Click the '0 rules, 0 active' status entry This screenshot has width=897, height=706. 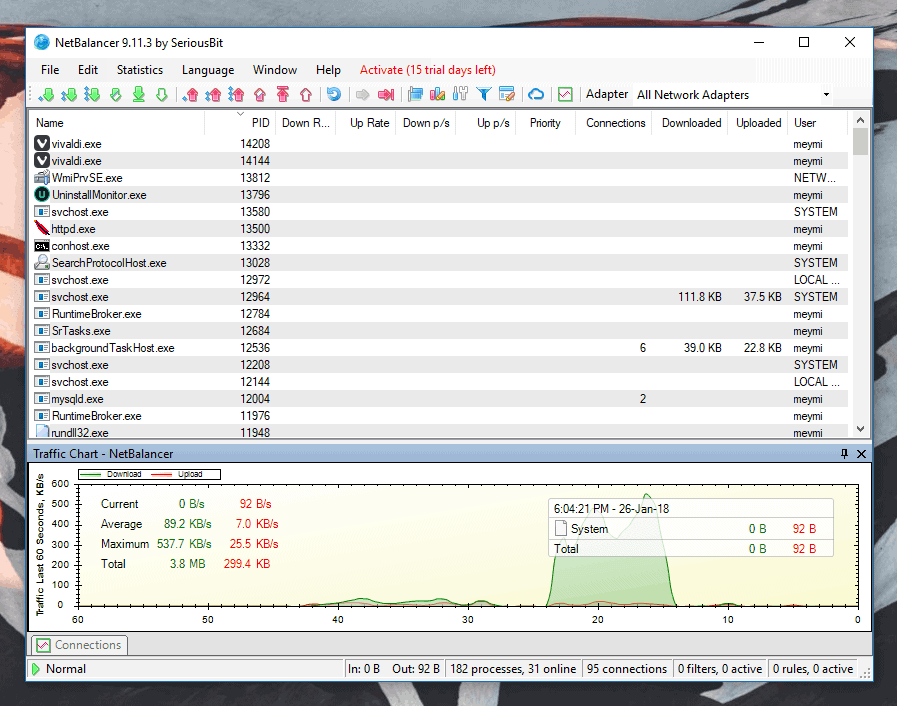click(x=813, y=669)
